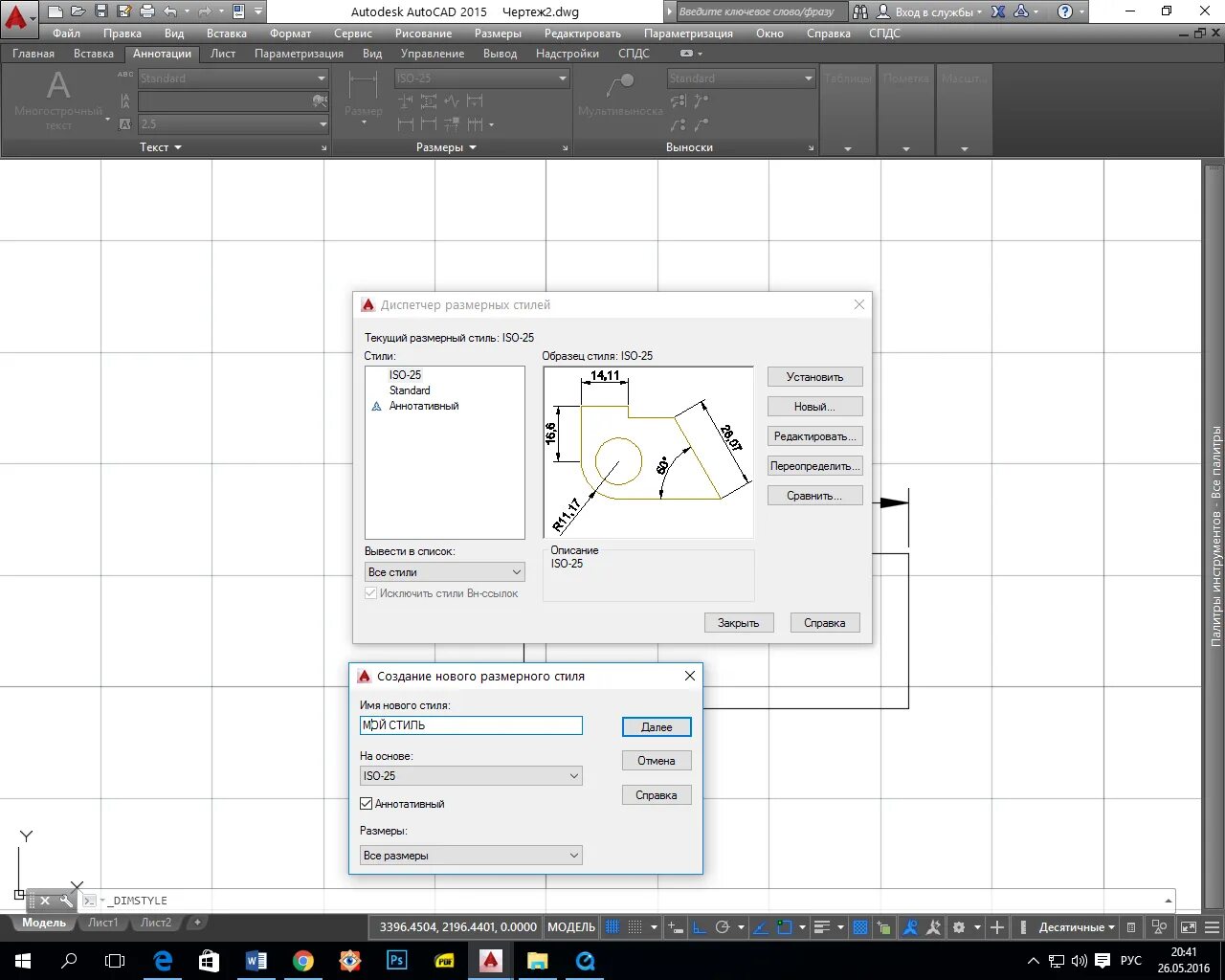Switch to the Лист1 layout tab

point(103,923)
